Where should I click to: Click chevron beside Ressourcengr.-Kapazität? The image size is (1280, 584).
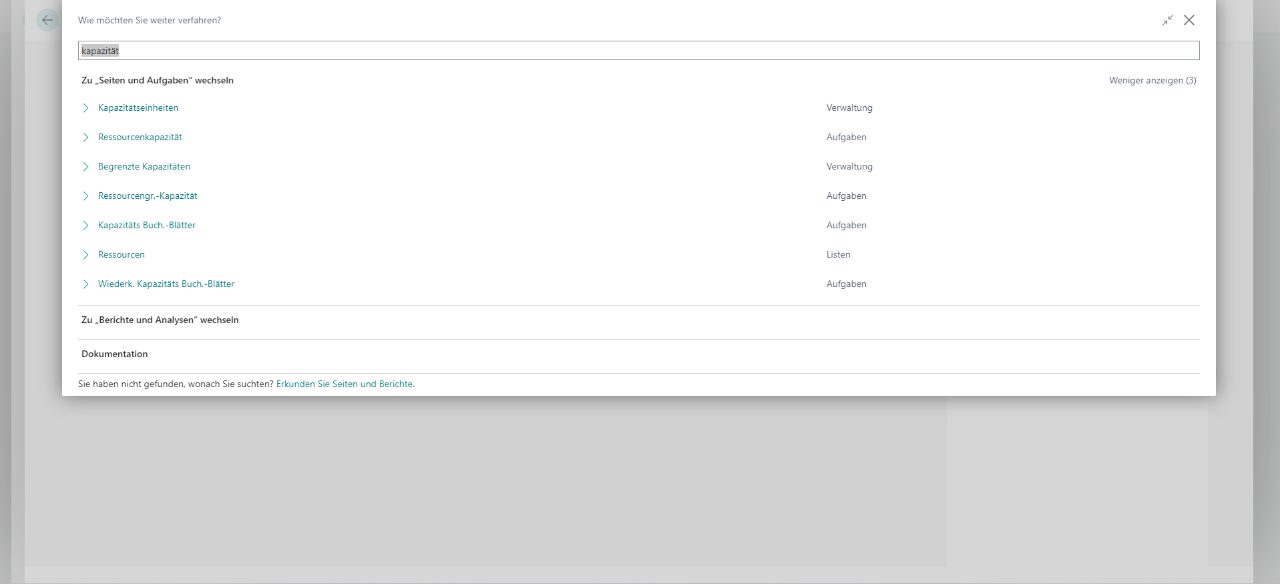point(86,196)
